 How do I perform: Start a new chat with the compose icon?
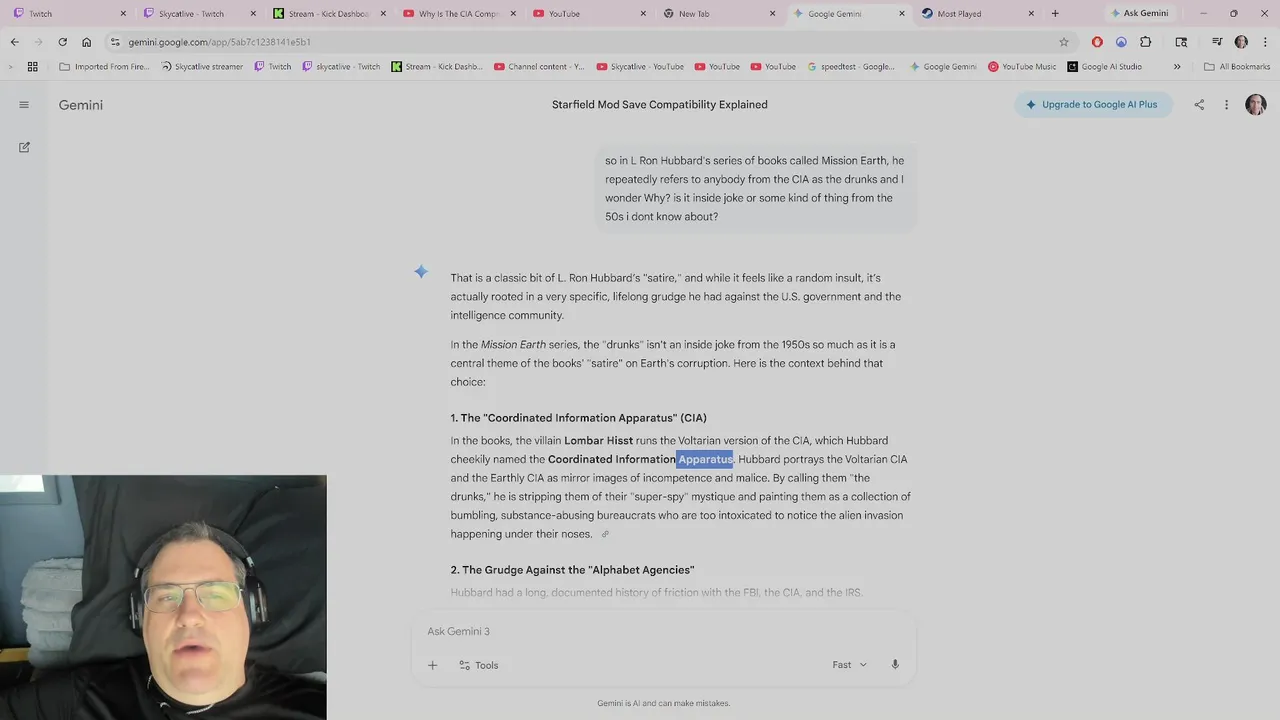(x=24, y=147)
